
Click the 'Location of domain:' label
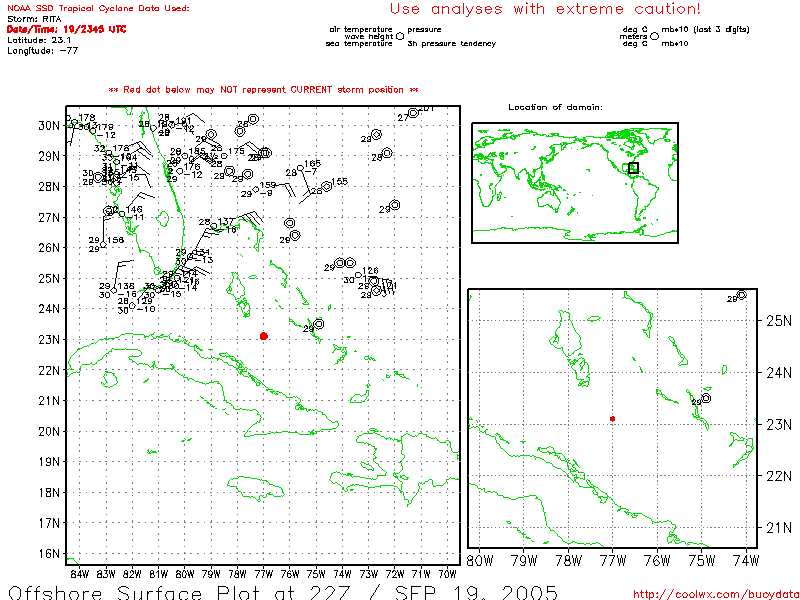[x=555, y=107]
